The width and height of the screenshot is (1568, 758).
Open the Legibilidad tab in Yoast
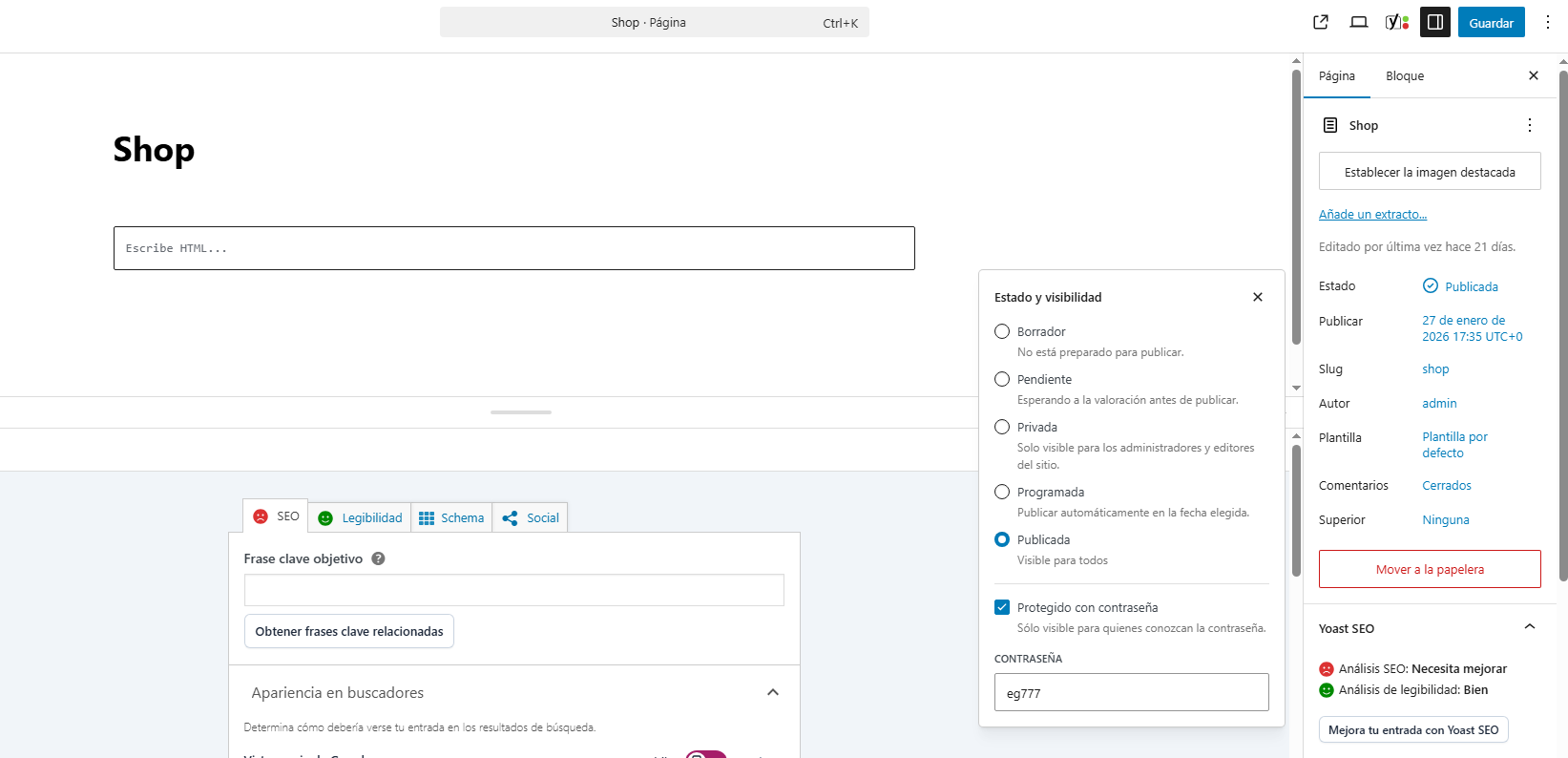point(360,517)
